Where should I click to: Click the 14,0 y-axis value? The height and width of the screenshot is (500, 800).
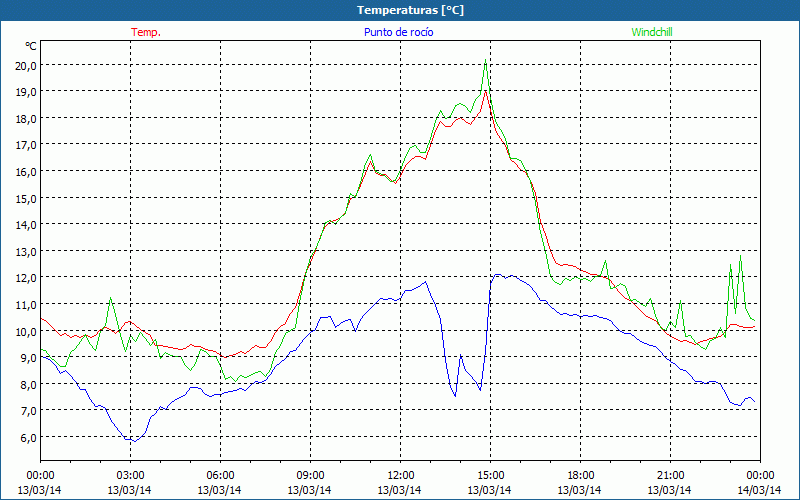click(27, 225)
